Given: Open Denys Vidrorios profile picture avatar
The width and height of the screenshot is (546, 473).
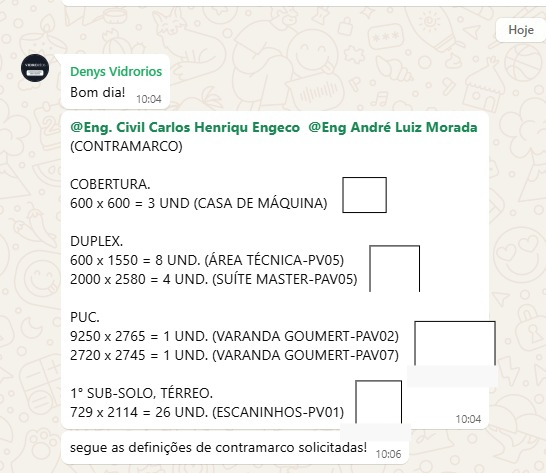Looking at the screenshot, I should pyautogui.click(x=35, y=68).
